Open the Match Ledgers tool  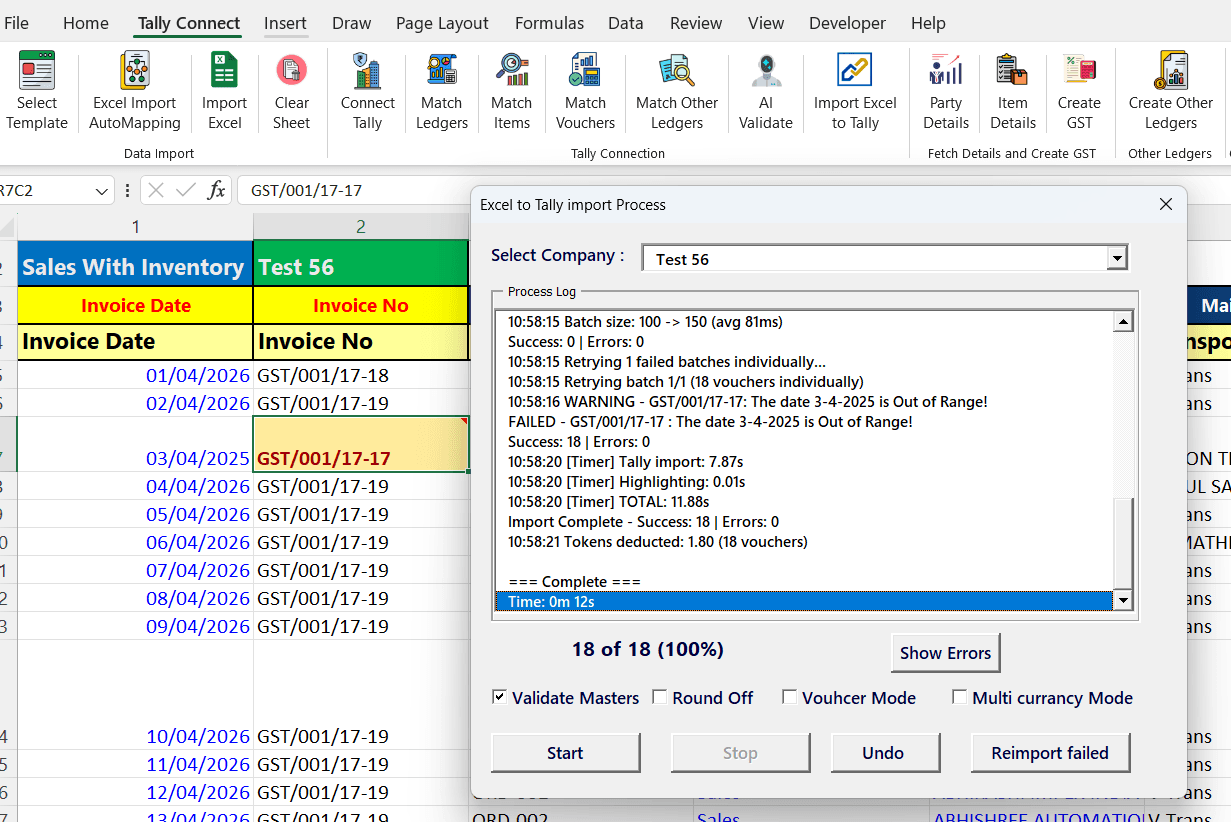click(441, 90)
